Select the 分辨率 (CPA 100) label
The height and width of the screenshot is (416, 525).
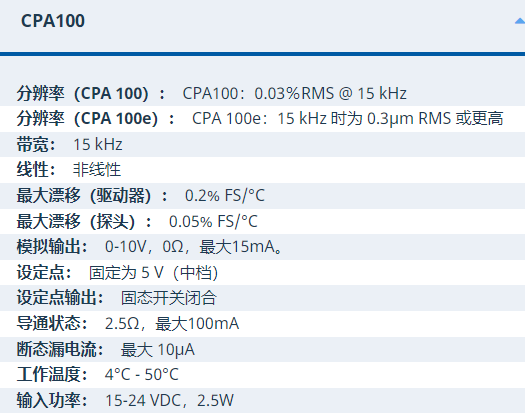pyautogui.click(x=91, y=93)
